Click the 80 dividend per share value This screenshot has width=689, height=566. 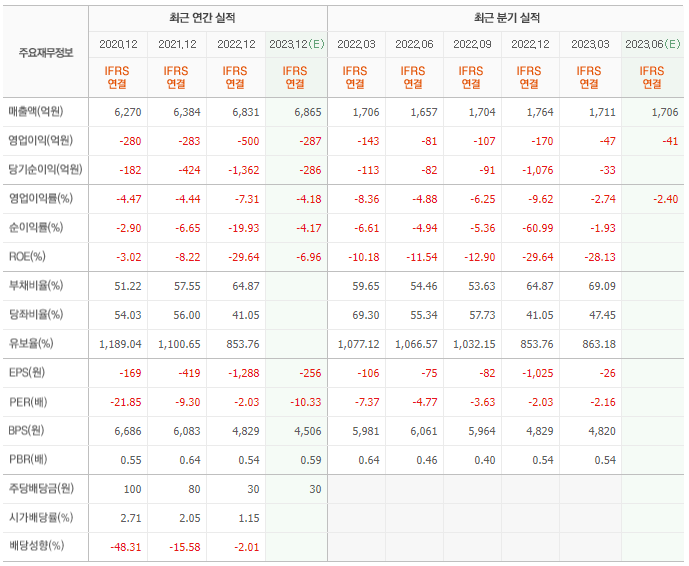coord(194,490)
